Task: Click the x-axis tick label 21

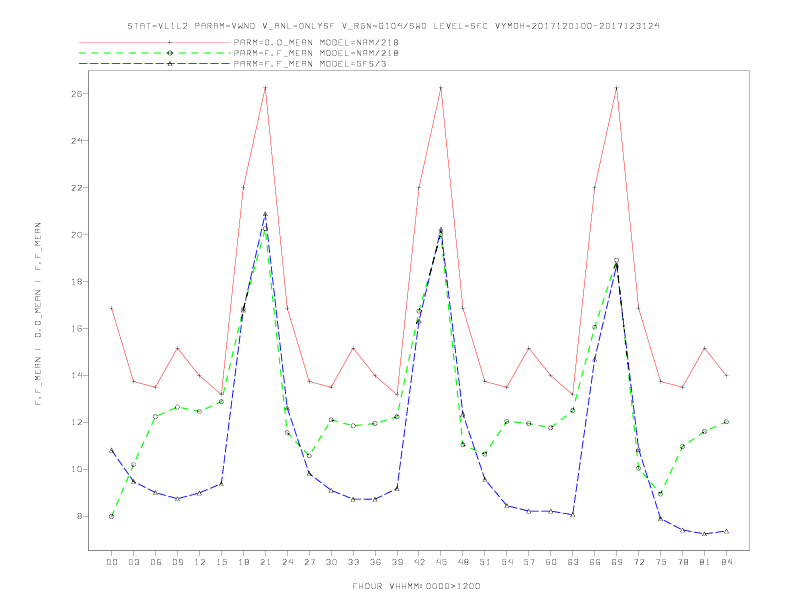Action: (265, 562)
